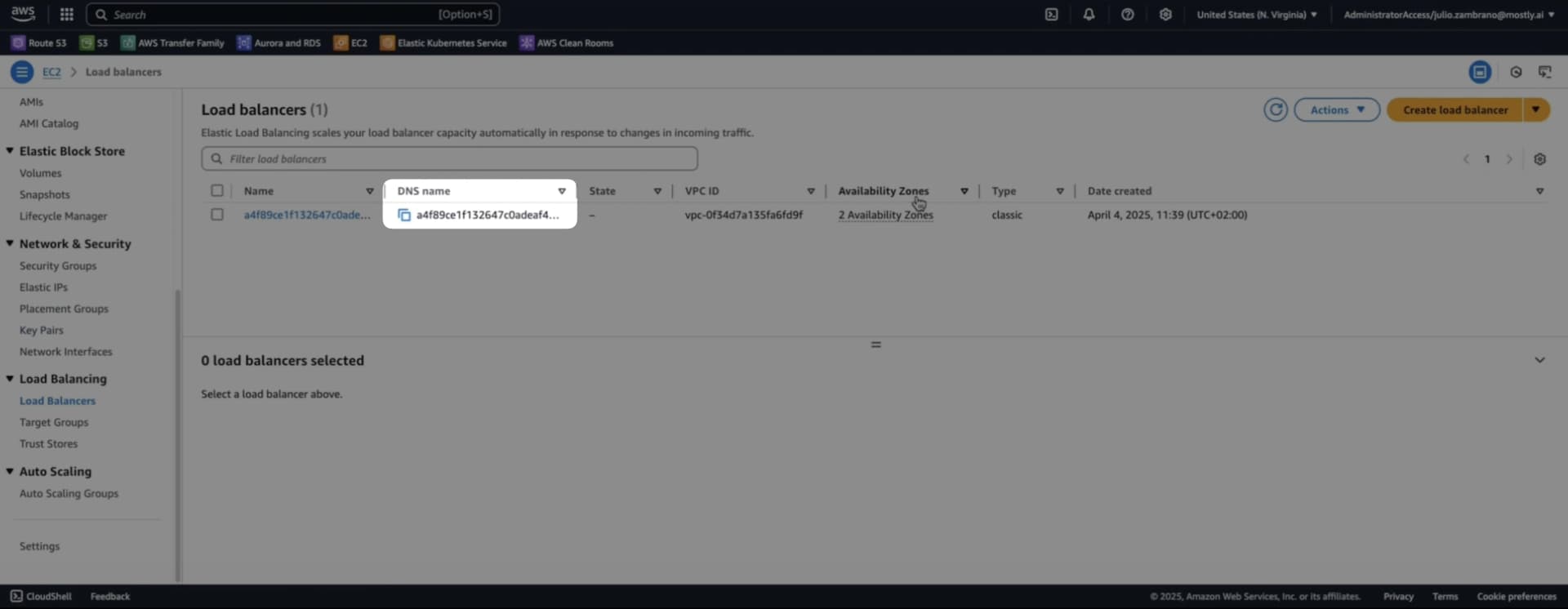1568x609 pixels.
Task: Open Aurora and RDS shortcut
Action: pyautogui.click(x=278, y=43)
